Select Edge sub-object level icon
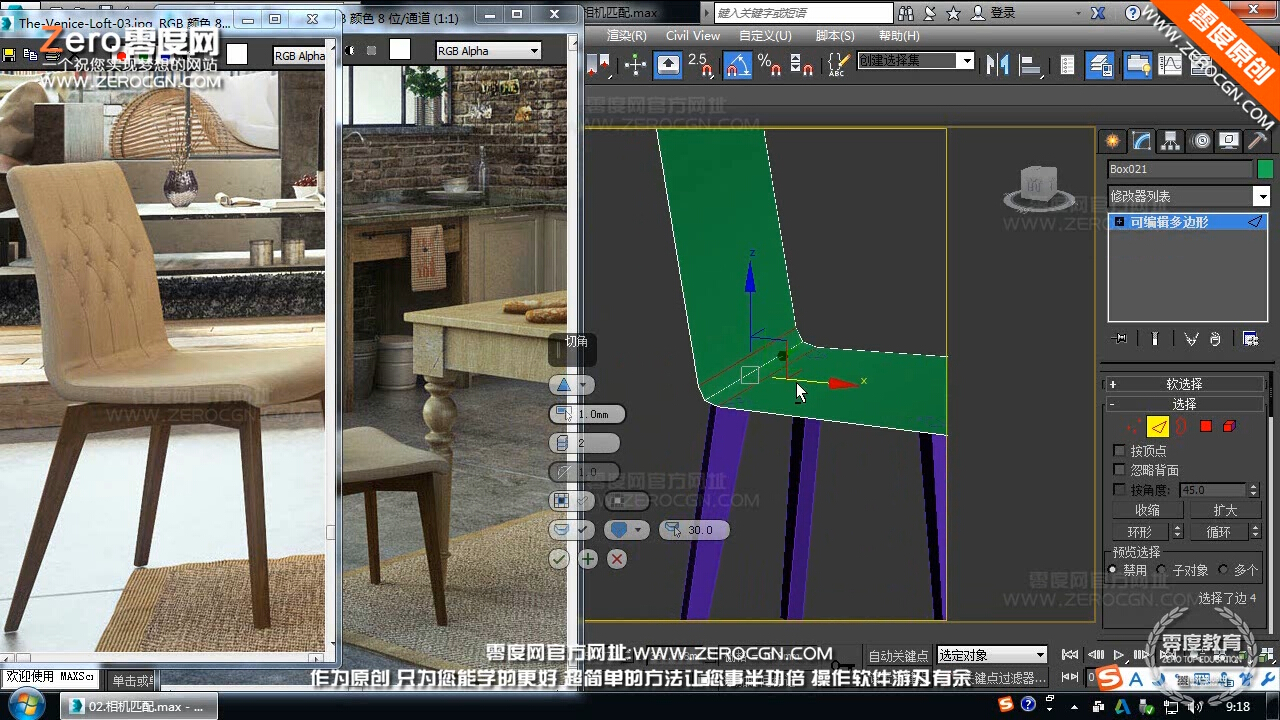 click(1158, 427)
